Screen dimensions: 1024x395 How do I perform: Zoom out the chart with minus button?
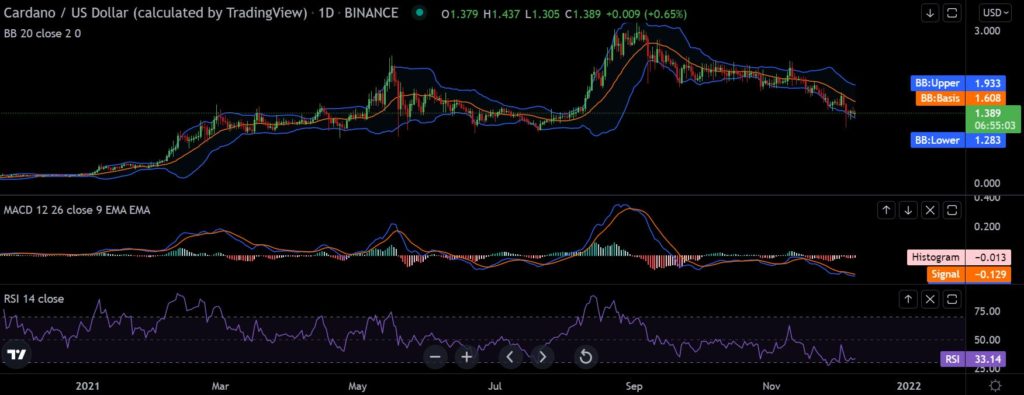tap(435, 357)
